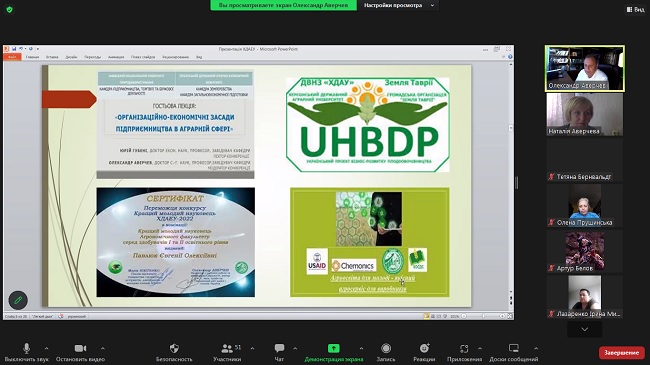Viewport: 650px width, 365px height.
Task: Open Доски сообщений whiteboards
Action: 514,352
